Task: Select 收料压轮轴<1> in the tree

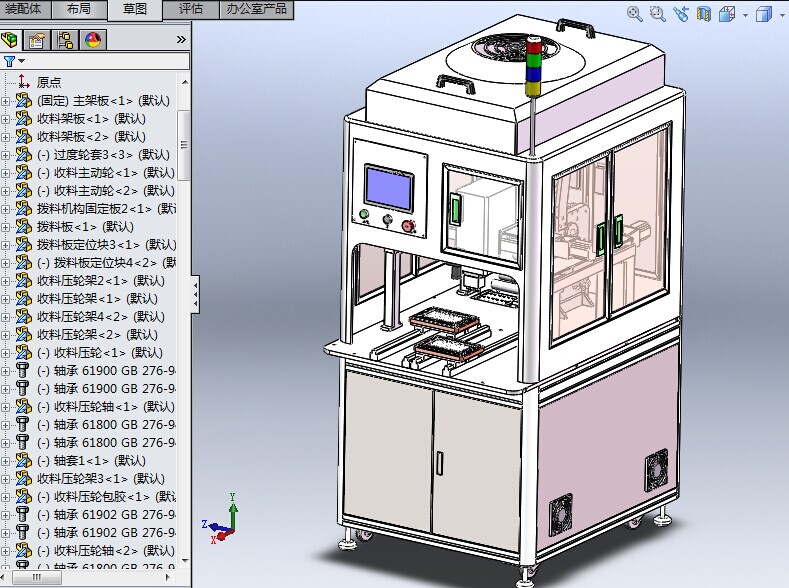Action: coord(106,406)
